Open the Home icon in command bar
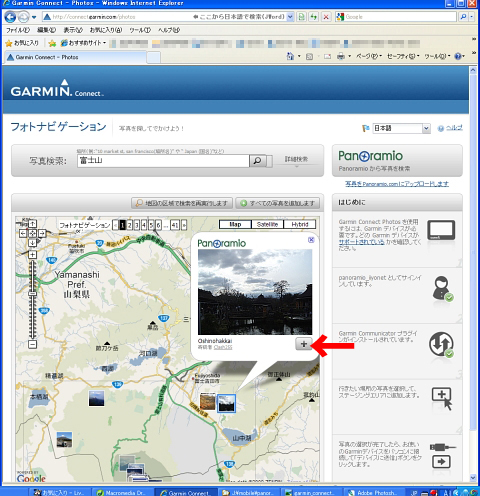 click(x=290, y=57)
